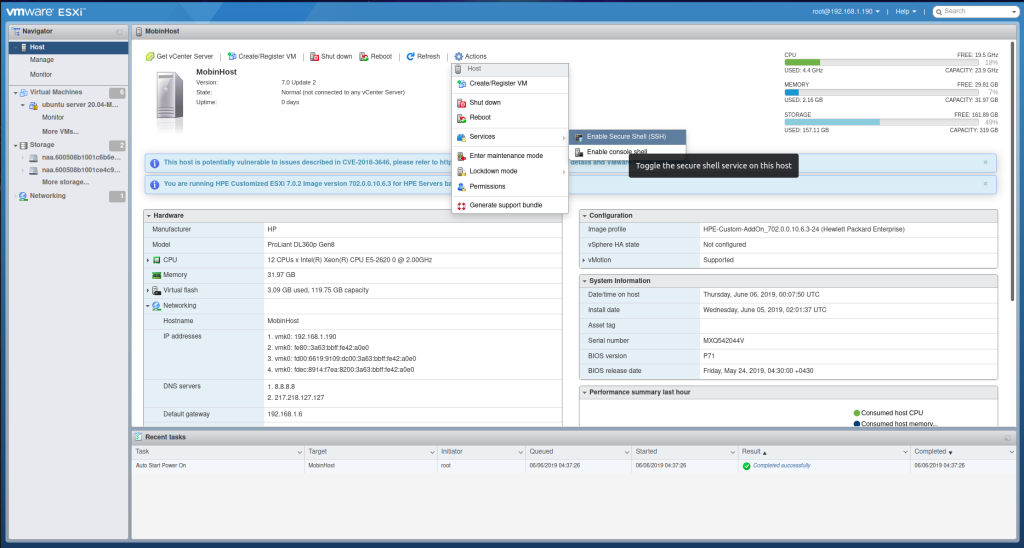This screenshot has width=1024, height=548.
Task: Select ubuntu server 20.04 VM
Action: tap(80, 105)
